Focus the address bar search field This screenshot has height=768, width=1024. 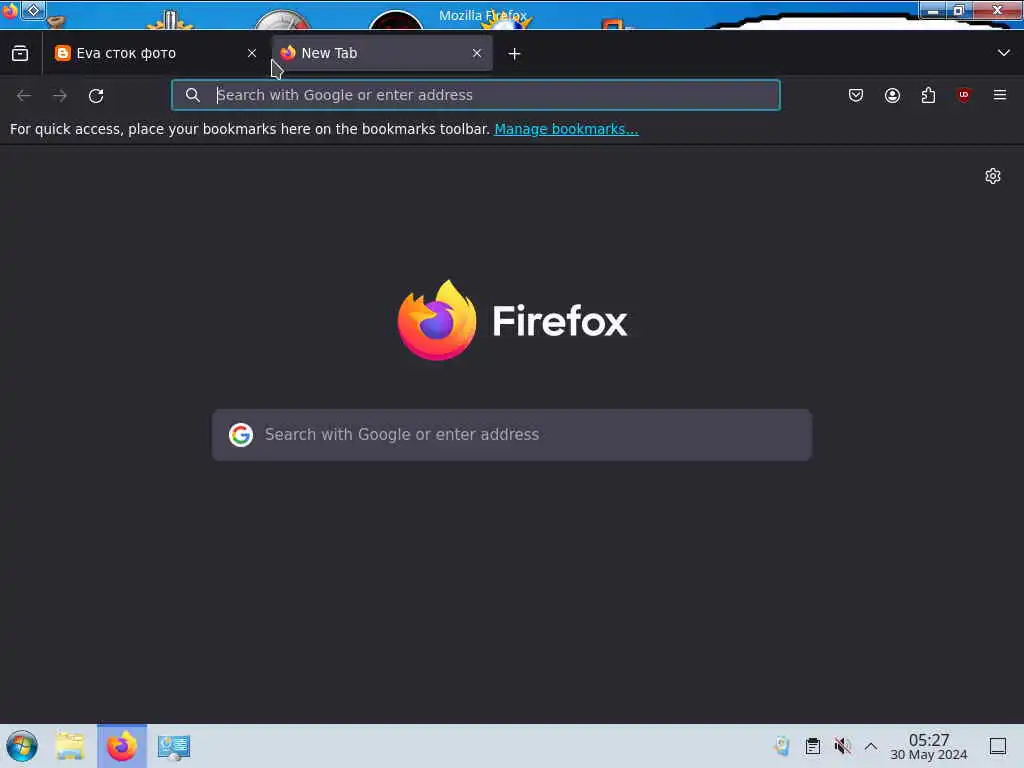pos(476,95)
